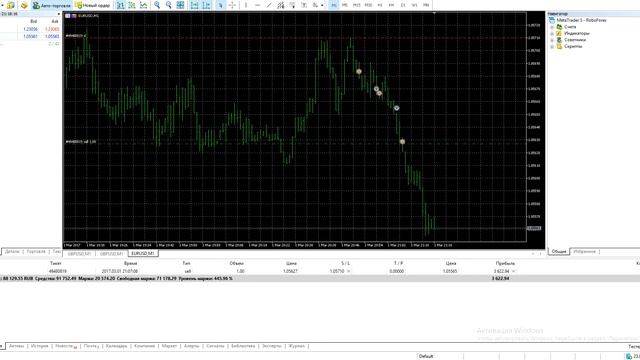
Task: Expand the Индикаторы node in Navigator
Action: (x=552, y=33)
